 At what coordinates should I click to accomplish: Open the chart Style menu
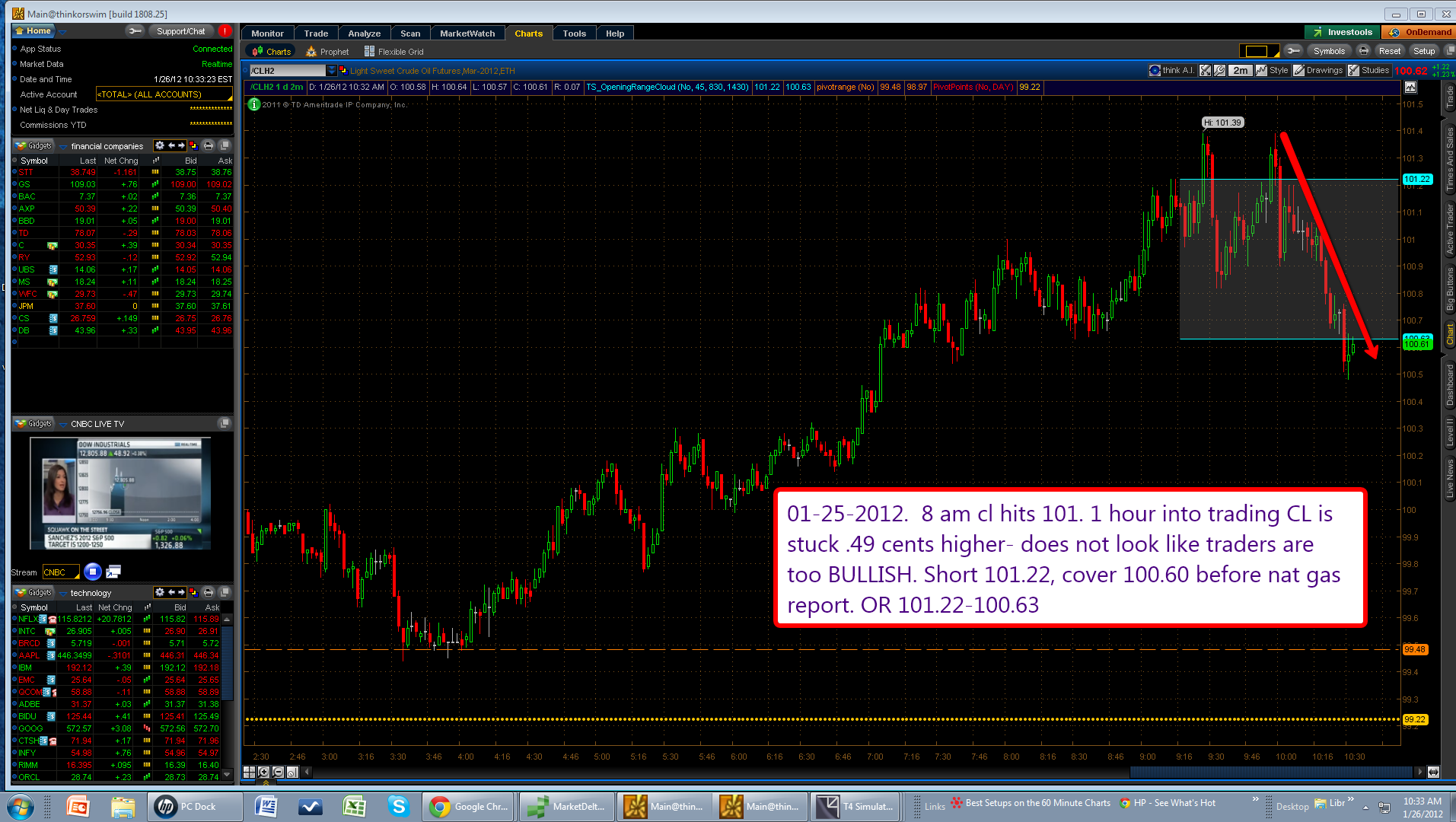(x=1273, y=70)
